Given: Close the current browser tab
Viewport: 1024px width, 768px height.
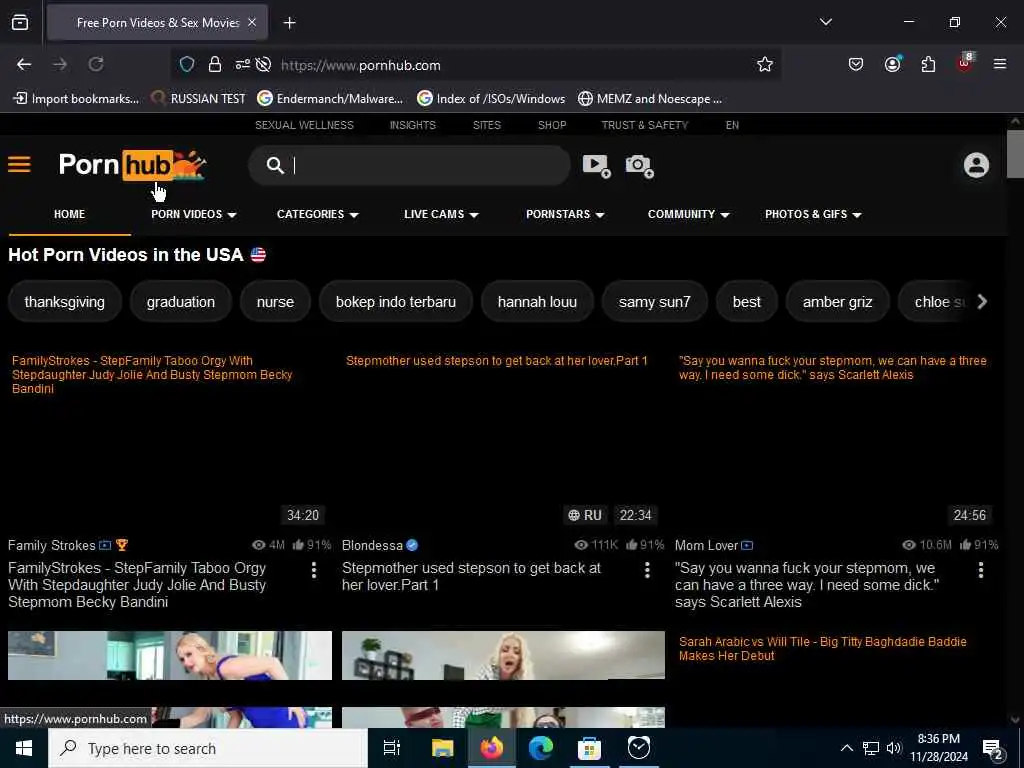Looking at the screenshot, I should [252, 23].
